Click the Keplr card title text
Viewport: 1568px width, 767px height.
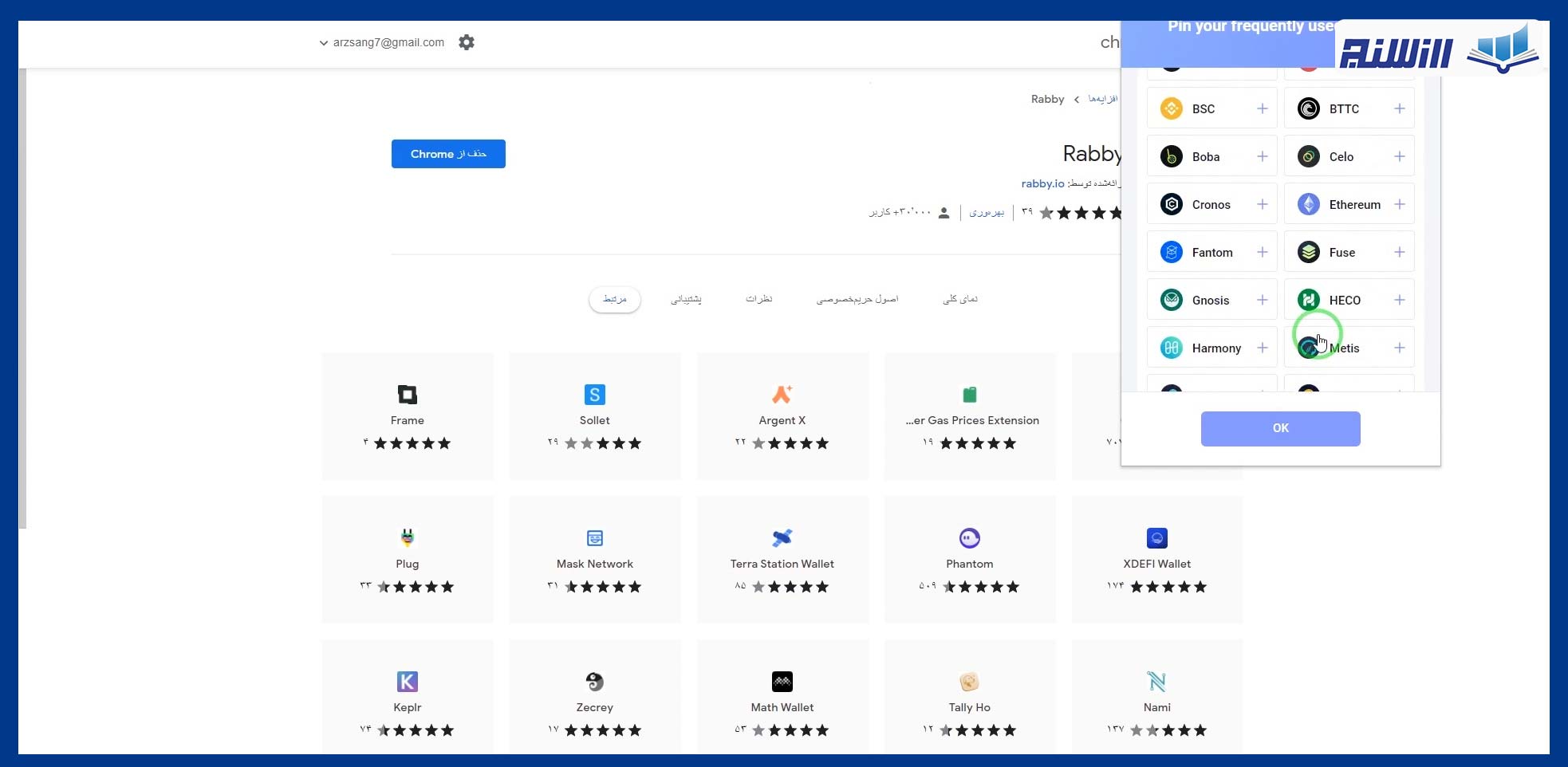point(408,707)
